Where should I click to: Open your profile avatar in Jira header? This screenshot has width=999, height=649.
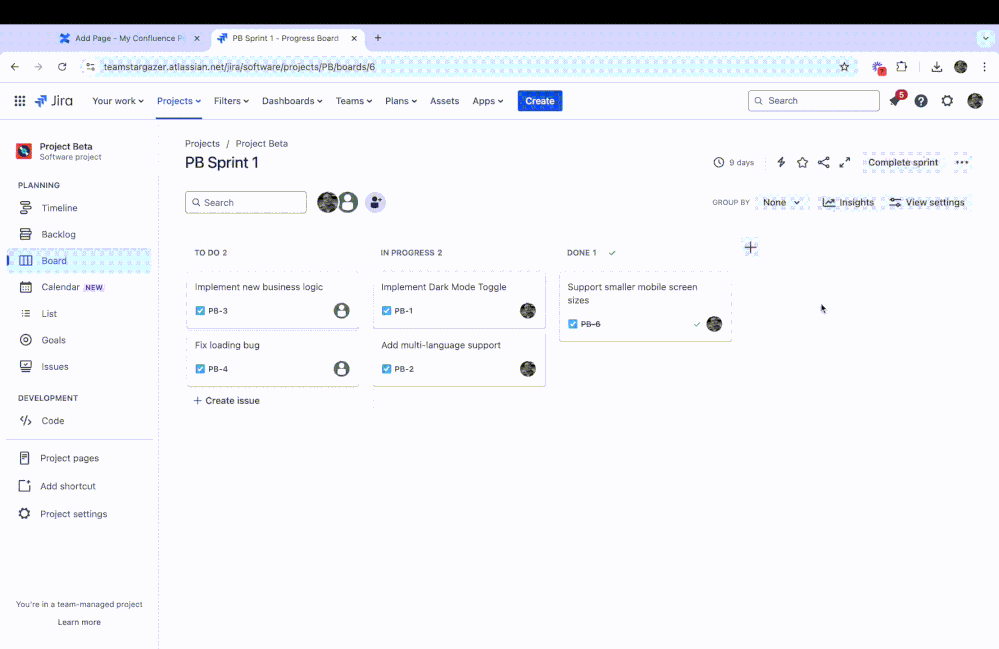pyautogui.click(x=975, y=101)
